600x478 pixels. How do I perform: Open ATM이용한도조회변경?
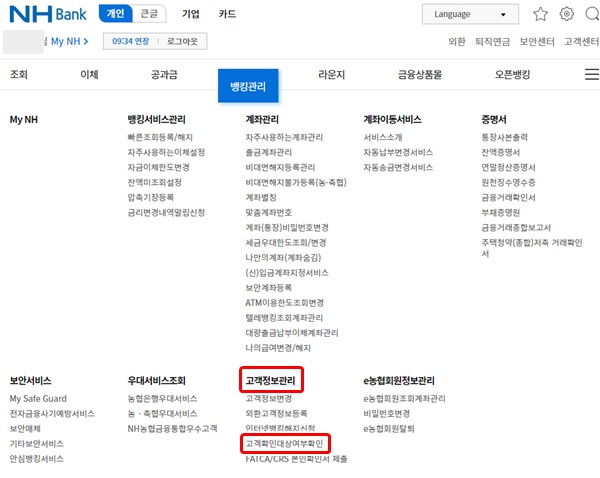pos(285,303)
